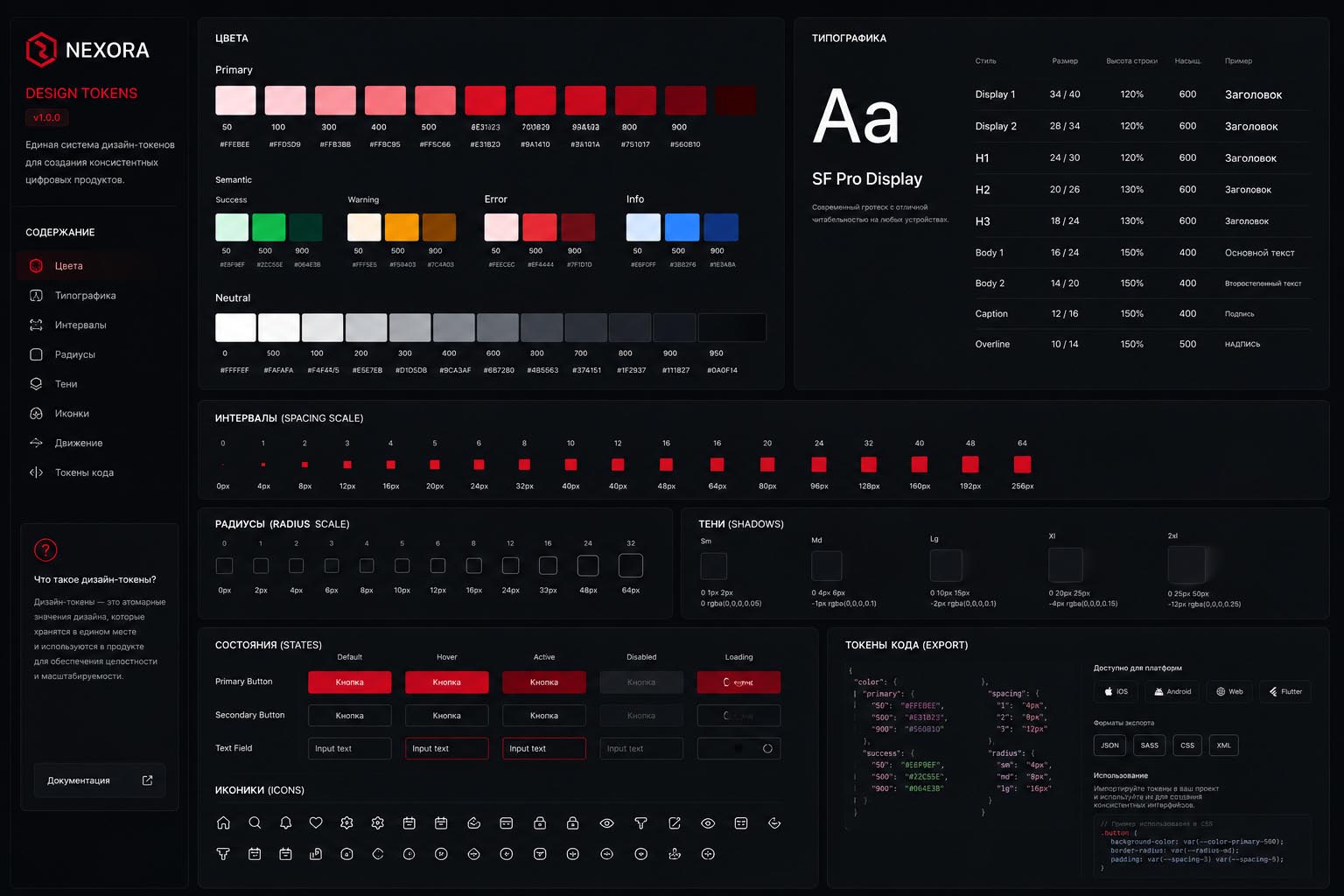Screen dimensions: 1344x896
Task: Click the home icon in icons grid
Action: coord(223,822)
